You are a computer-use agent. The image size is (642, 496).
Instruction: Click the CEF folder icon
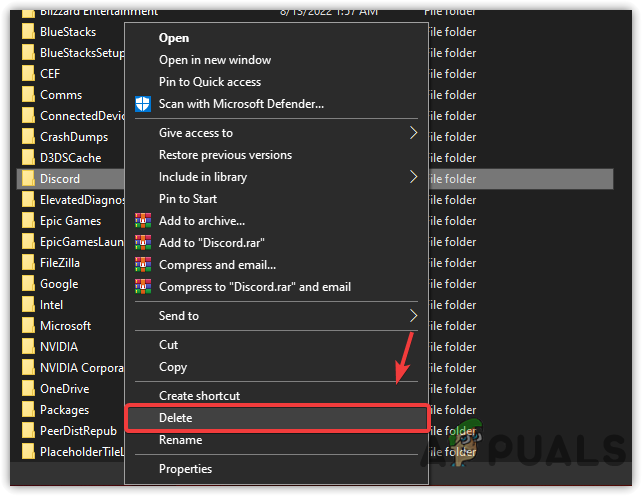pos(28,74)
